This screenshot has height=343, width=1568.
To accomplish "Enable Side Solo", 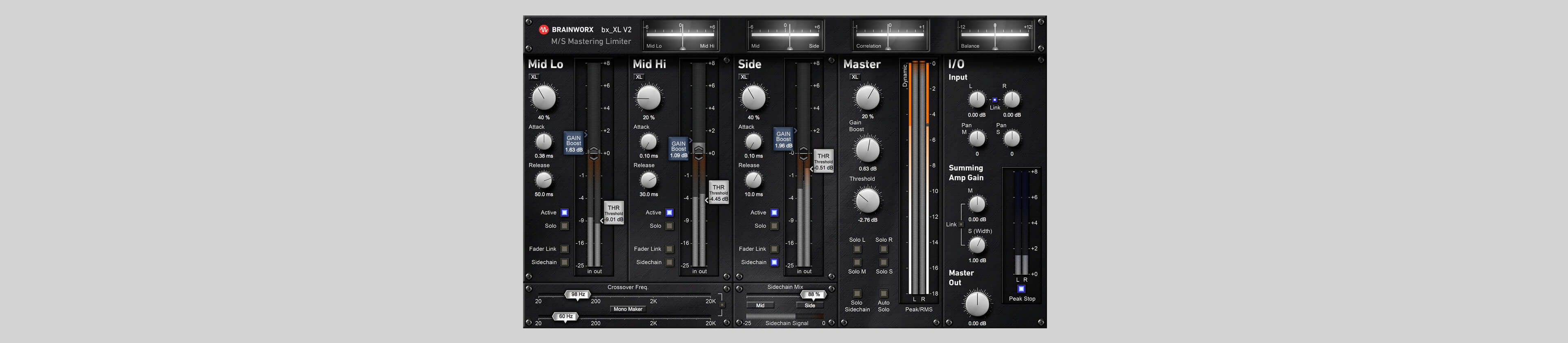I will pos(774,226).
